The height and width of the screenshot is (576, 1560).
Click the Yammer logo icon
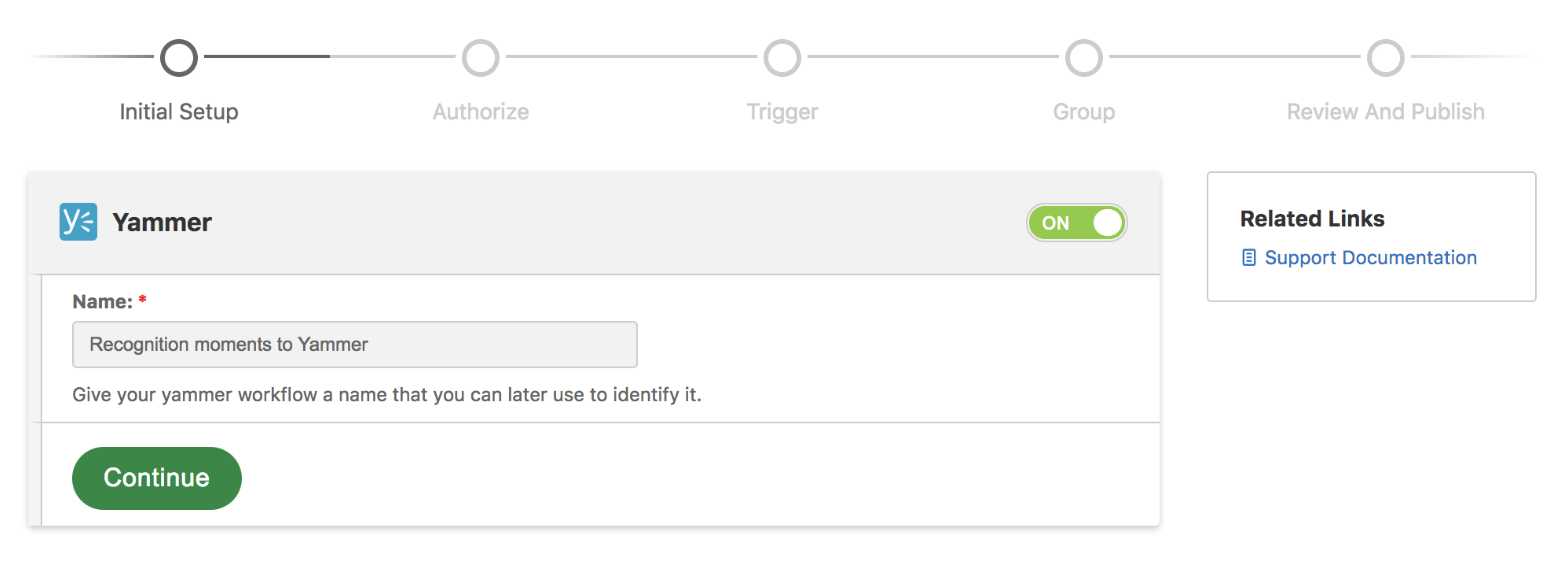[x=78, y=222]
